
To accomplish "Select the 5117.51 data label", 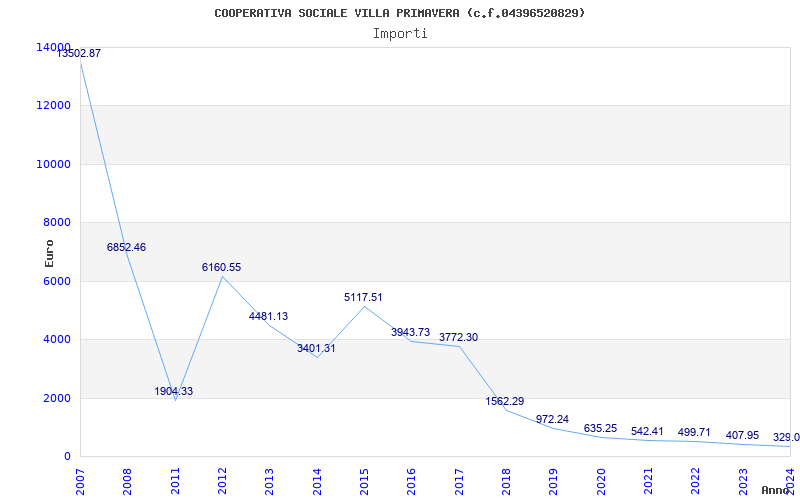I will pyautogui.click(x=363, y=297).
